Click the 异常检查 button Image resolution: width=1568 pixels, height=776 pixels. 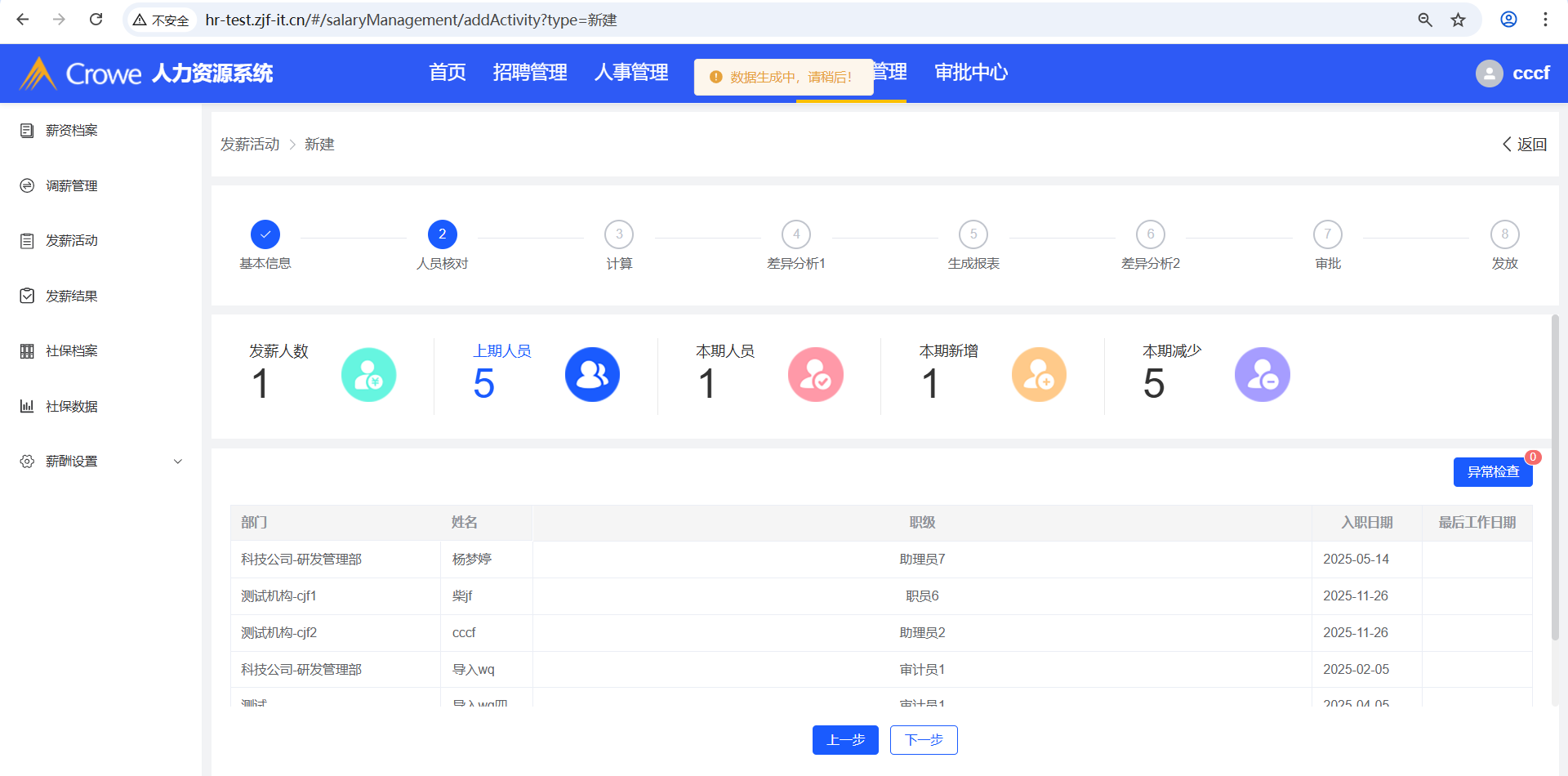tap(1492, 472)
